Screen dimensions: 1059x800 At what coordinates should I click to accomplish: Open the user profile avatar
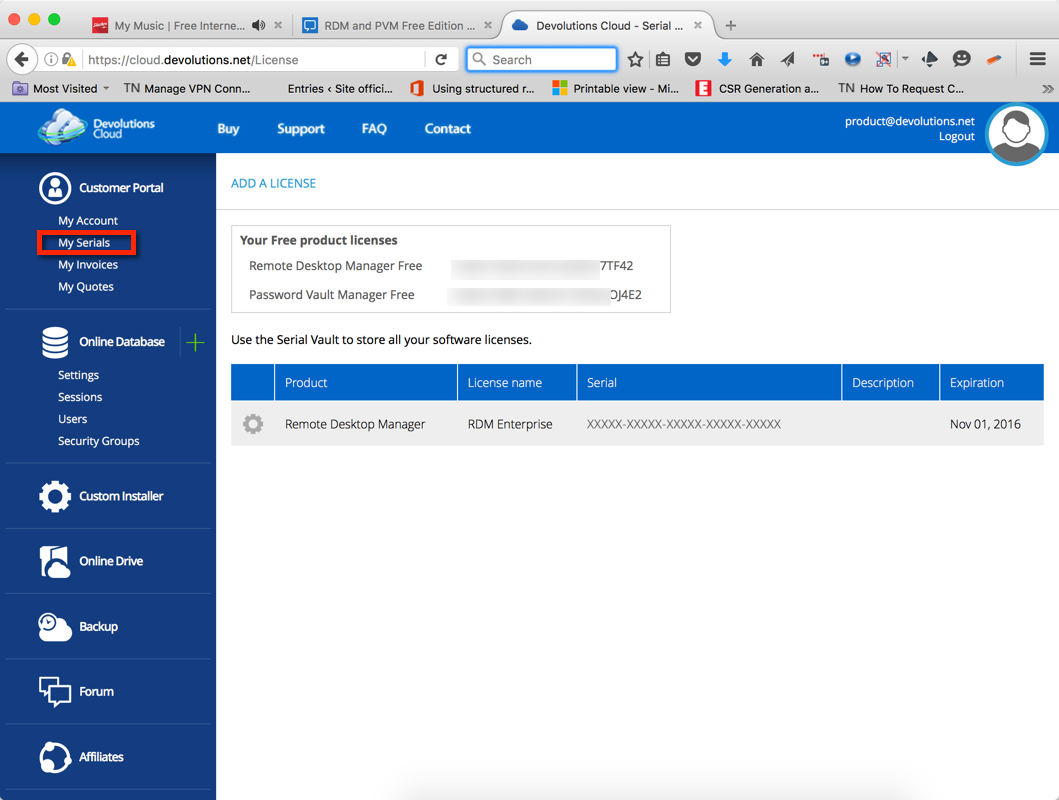(x=1016, y=134)
